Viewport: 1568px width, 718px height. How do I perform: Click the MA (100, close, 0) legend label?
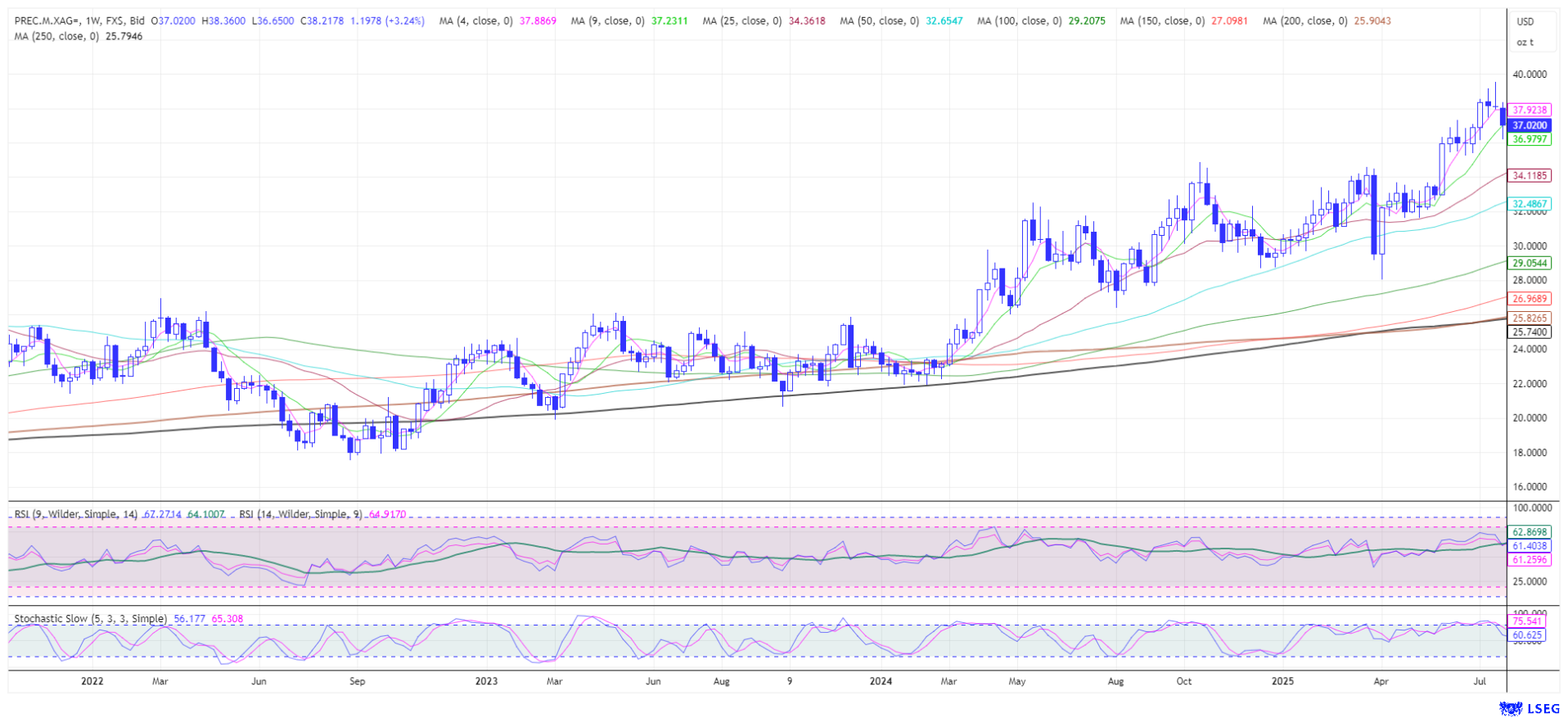(x=1019, y=21)
